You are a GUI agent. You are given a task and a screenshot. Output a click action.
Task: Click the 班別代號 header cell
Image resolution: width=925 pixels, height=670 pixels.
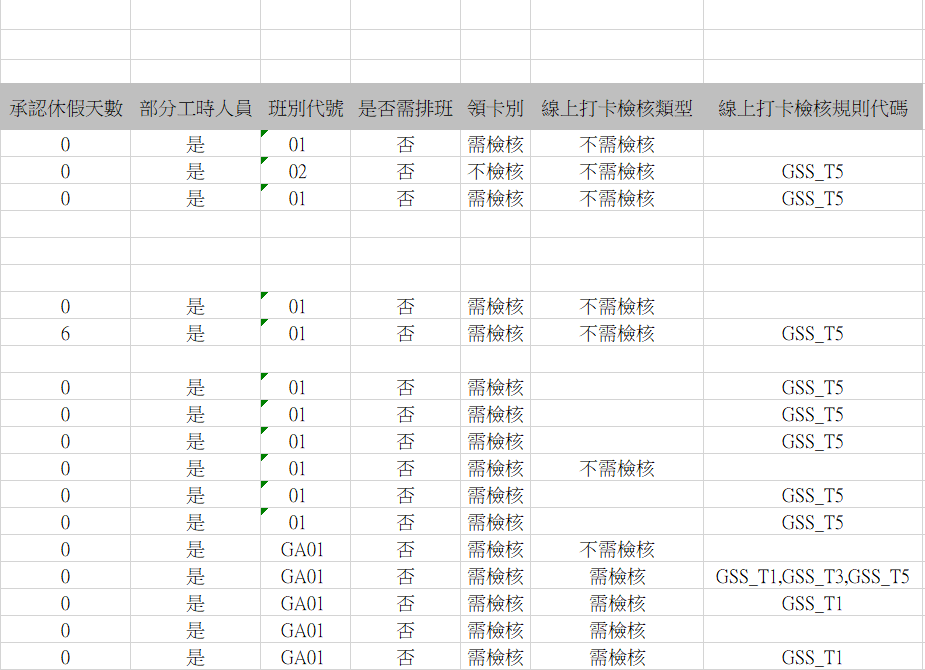pyautogui.click(x=305, y=108)
